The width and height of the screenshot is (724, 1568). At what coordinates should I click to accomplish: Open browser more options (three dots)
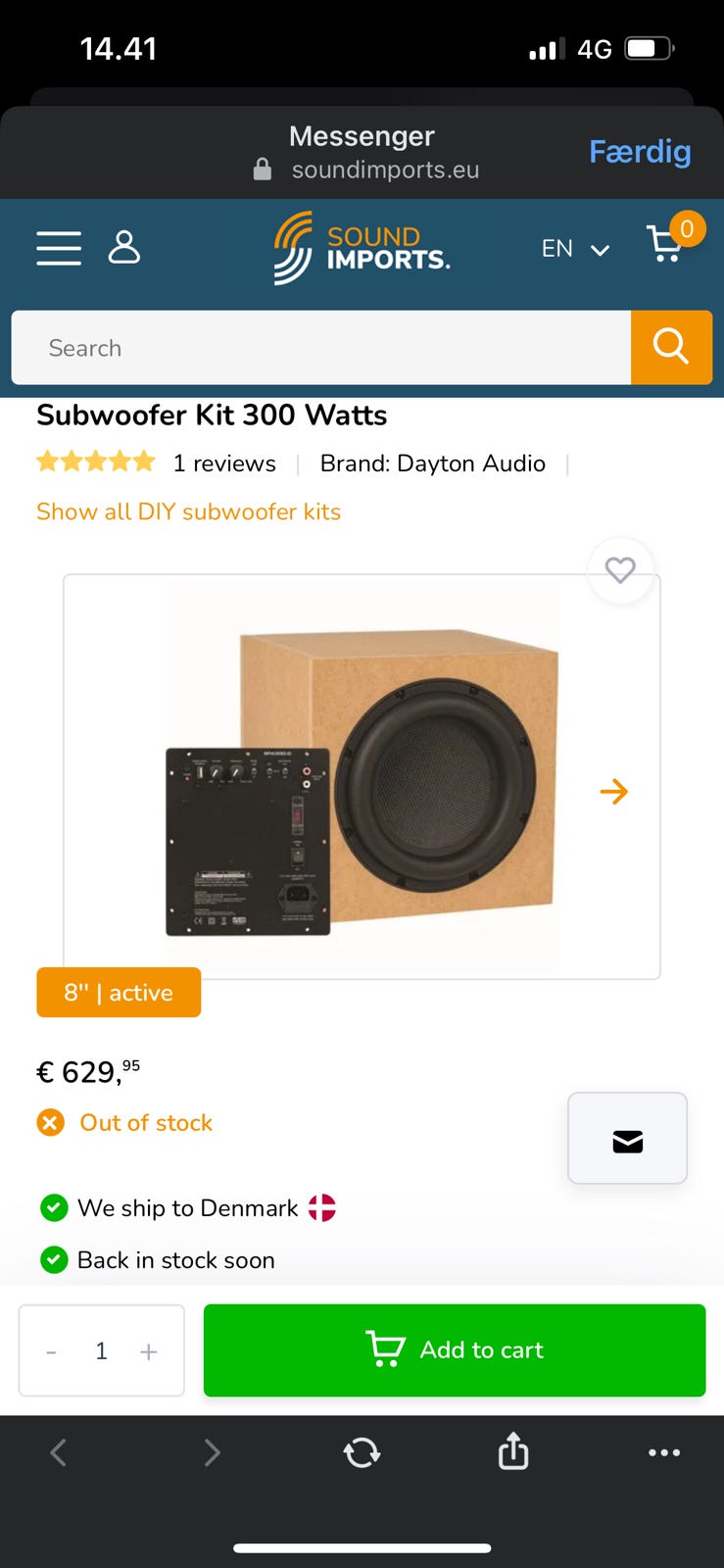click(x=663, y=1451)
